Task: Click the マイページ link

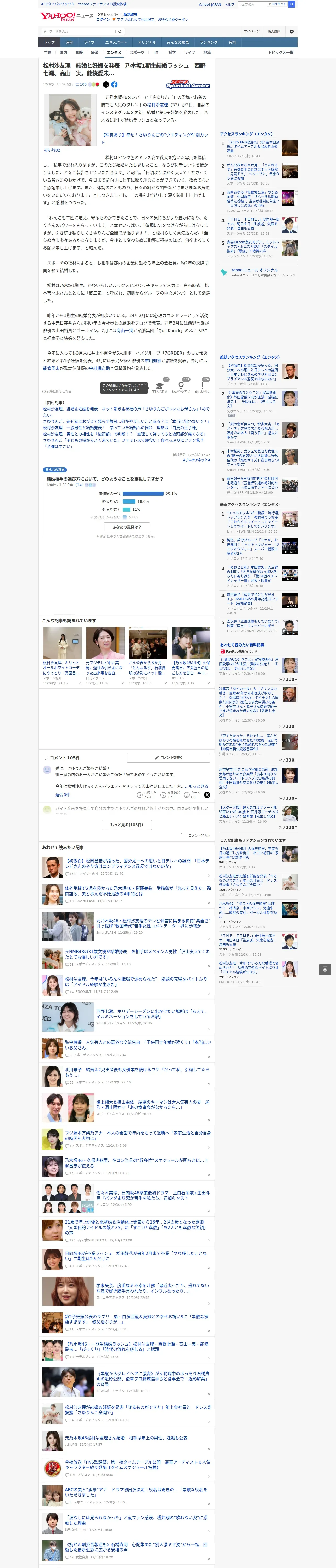Action: click(252, 32)
